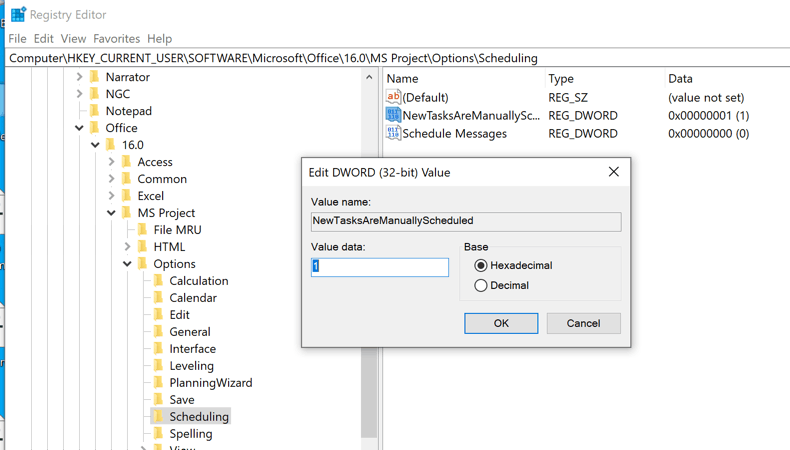Select the PlanningWizard key label
The width and height of the screenshot is (790, 450).
point(211,383)
